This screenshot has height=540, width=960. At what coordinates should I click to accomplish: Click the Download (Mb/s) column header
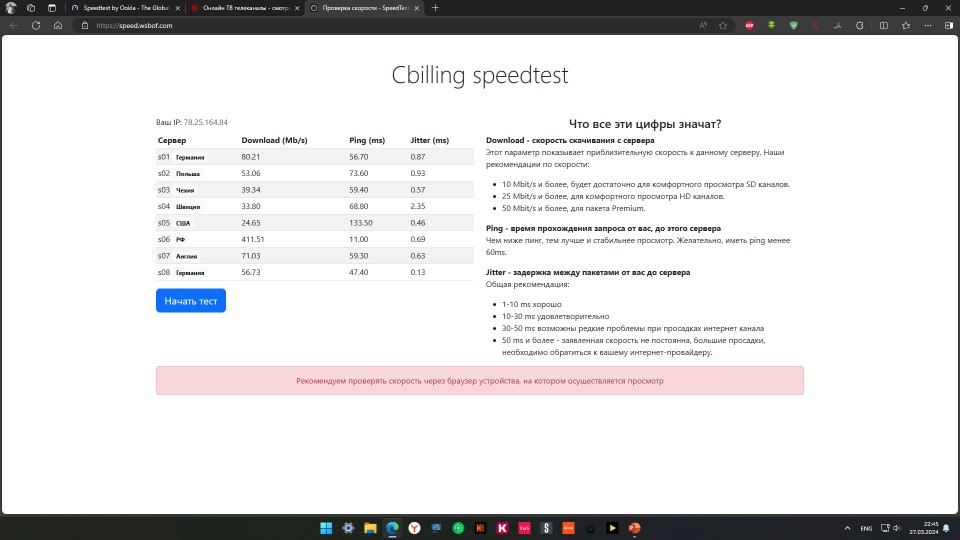click(274, 140)
